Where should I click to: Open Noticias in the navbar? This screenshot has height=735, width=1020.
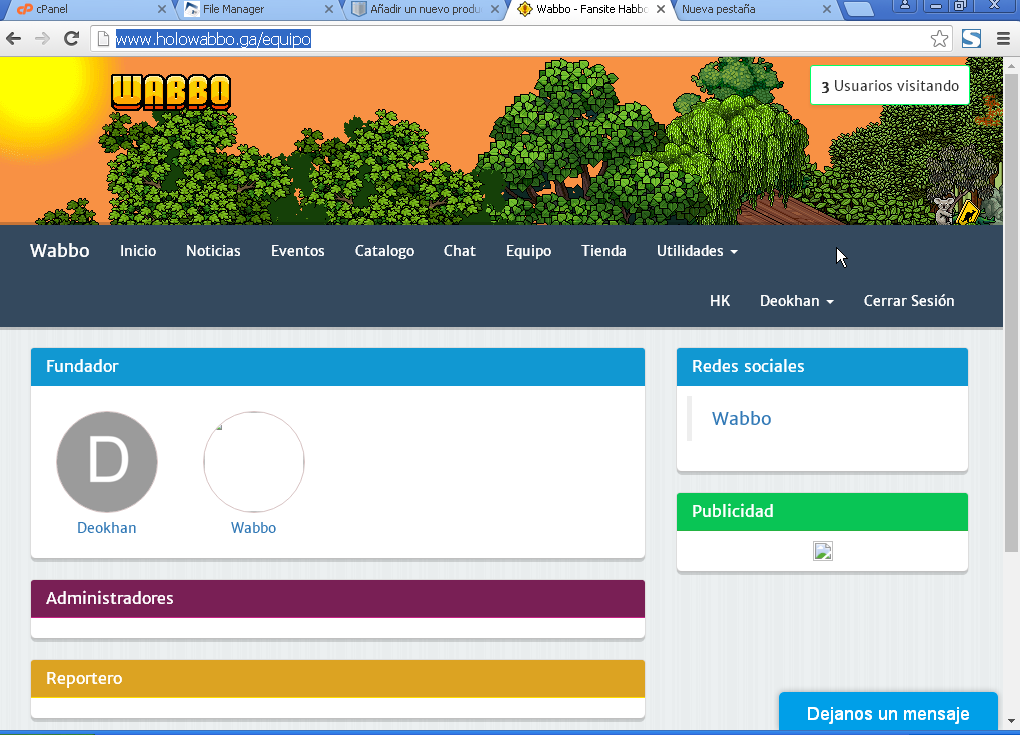pos(213,250)
